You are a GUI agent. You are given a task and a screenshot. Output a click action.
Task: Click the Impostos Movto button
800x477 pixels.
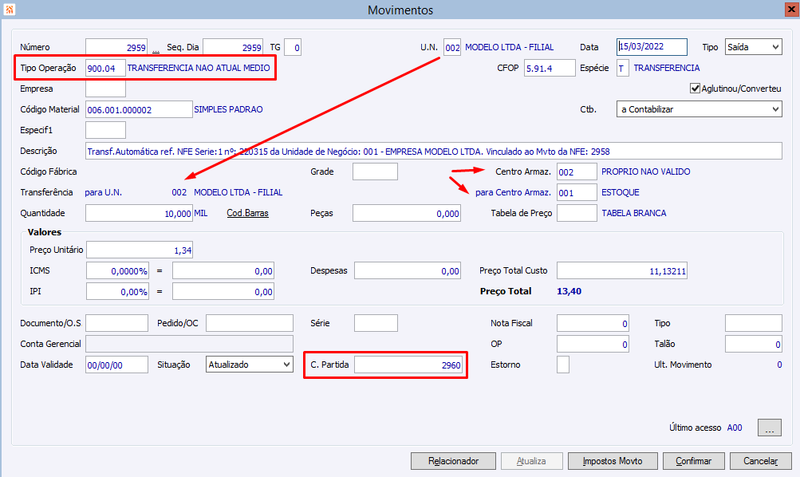[x=613, y=461]
